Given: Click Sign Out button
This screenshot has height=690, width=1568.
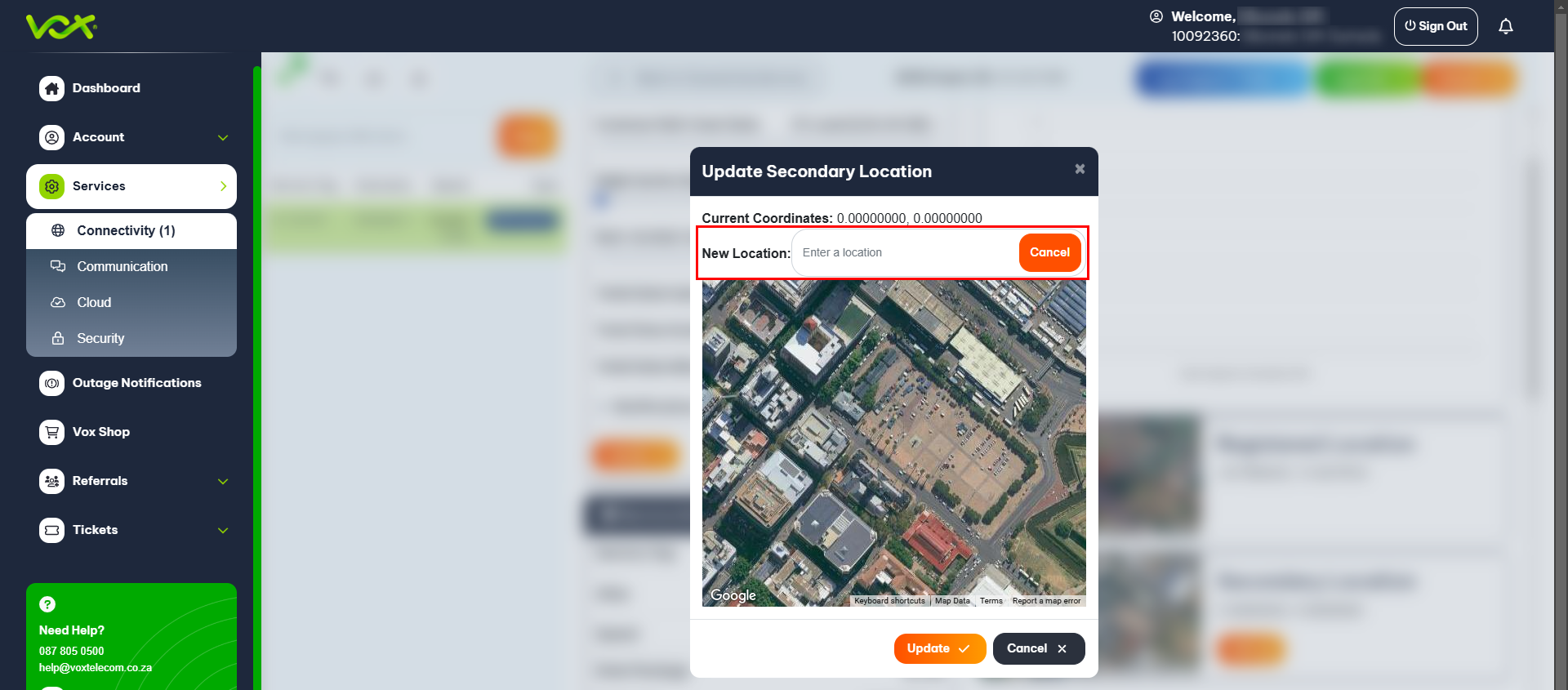Looking at the screenshot, I should tap(1435, 26).
